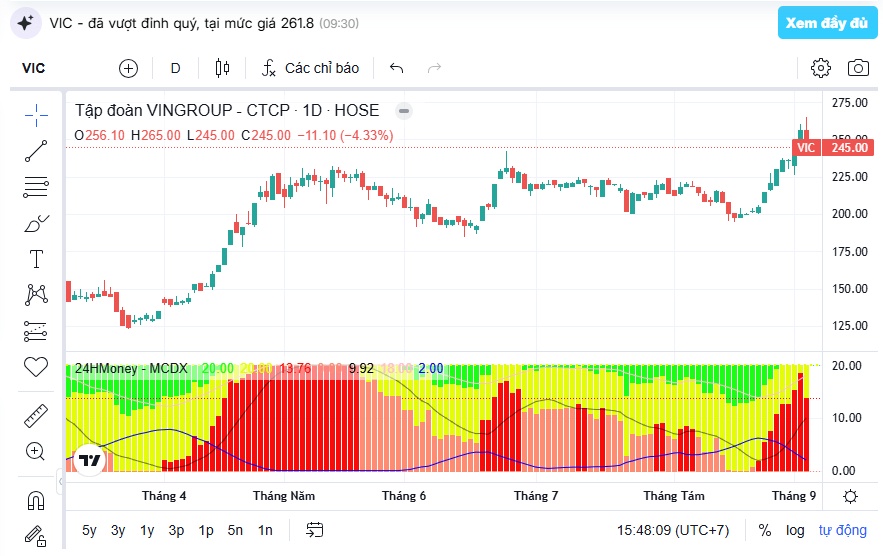Activate the zoom in tool
Image resolution: width=883 pixels, height=556 pixels.
35,451
